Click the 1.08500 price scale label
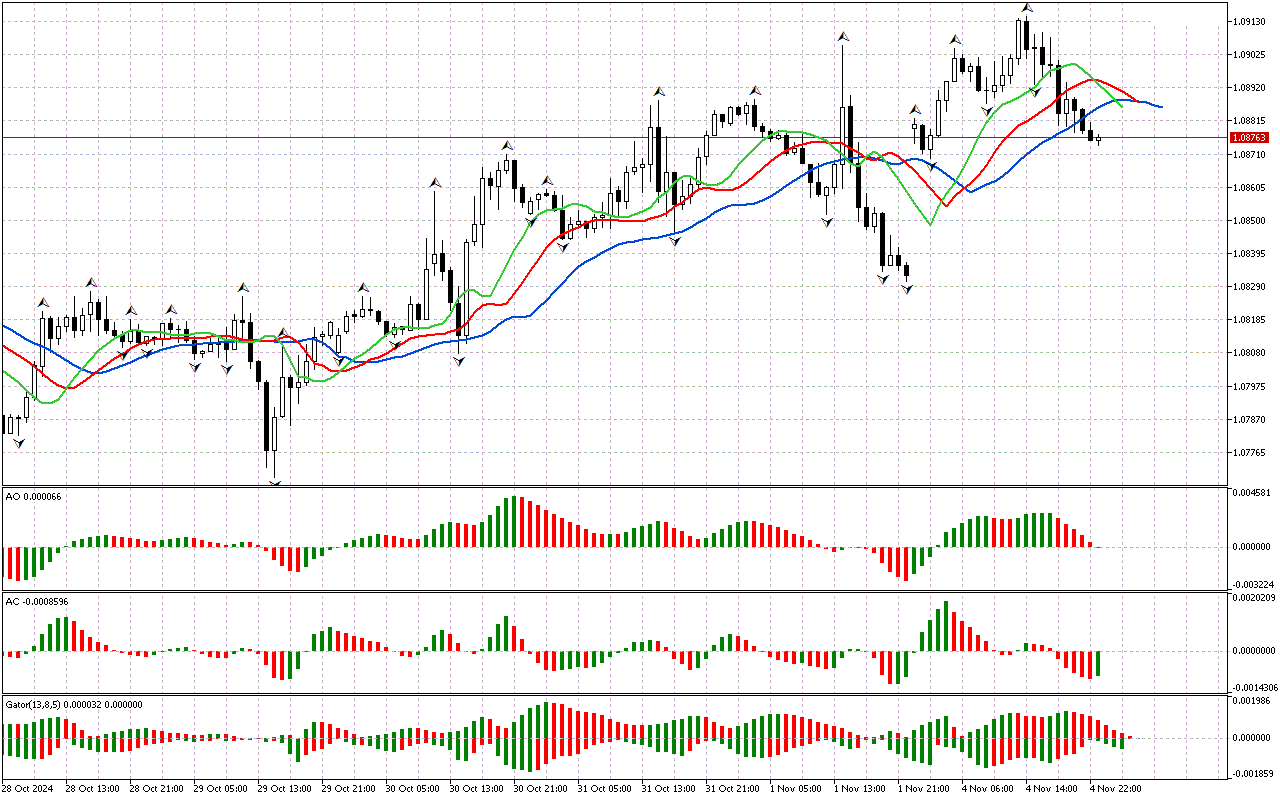Screen dimensions: 1280x800 (1249, 220)
